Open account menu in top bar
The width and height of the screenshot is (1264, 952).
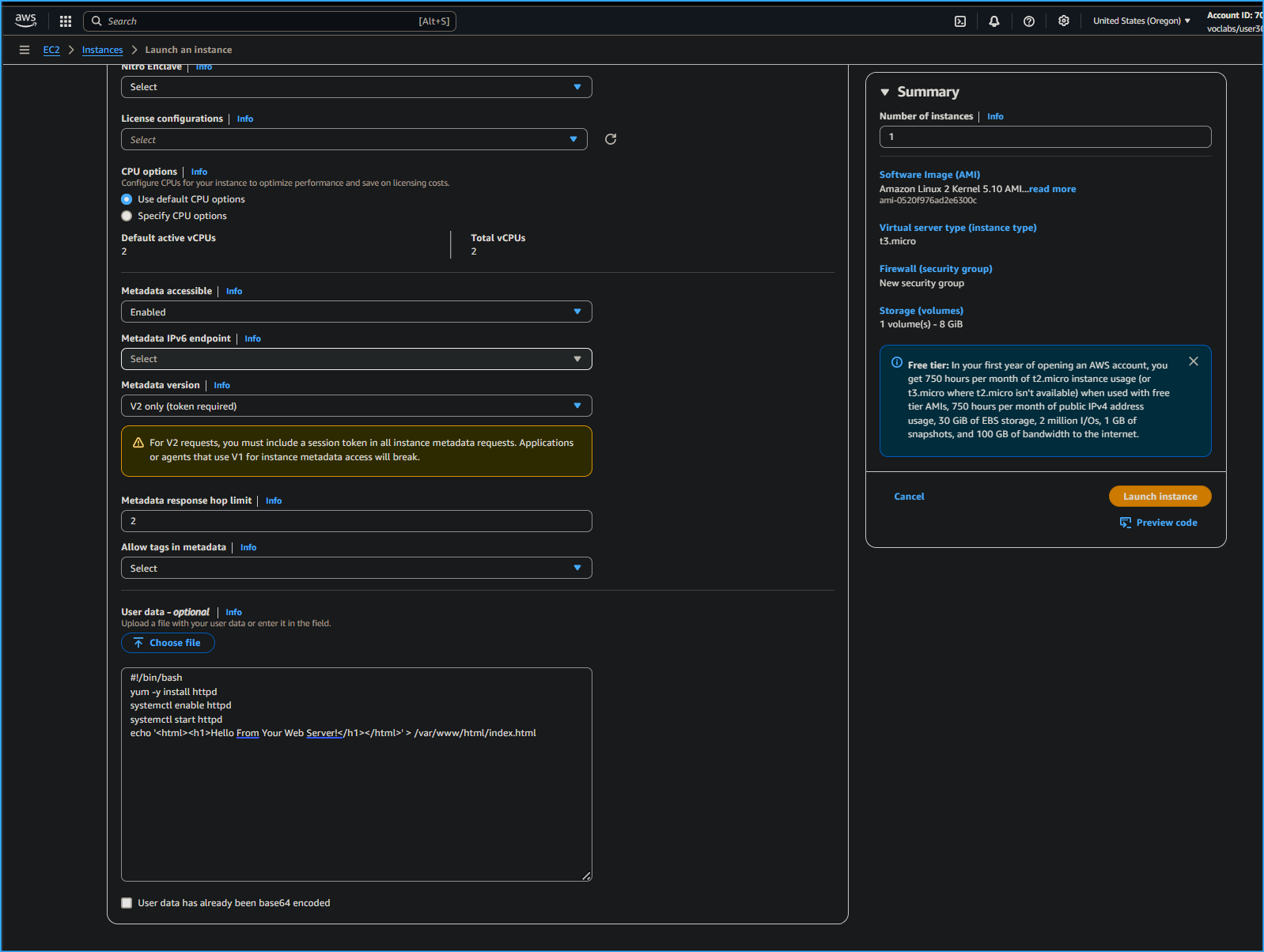(1234, 21)
